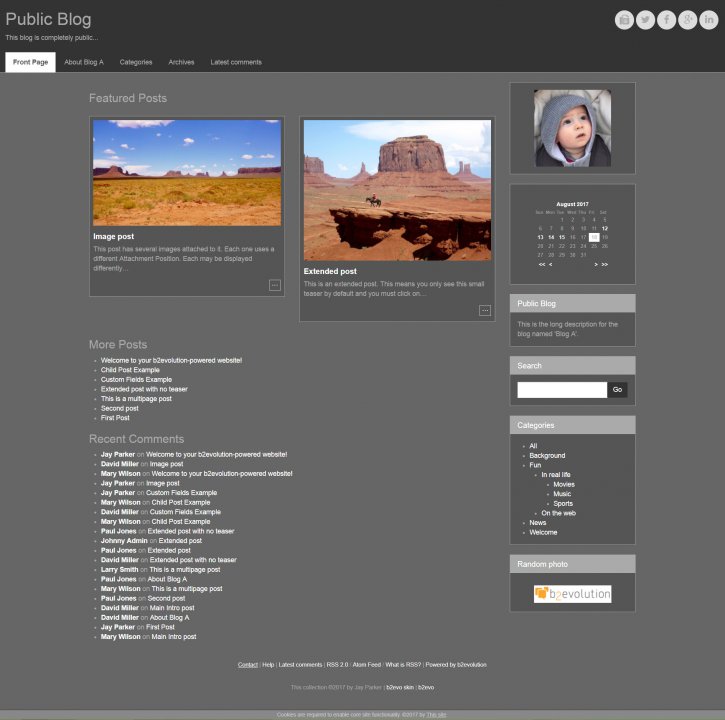Open the Atom Feed footer link
This screenshot has width=725, height=720.
point(367,665)
